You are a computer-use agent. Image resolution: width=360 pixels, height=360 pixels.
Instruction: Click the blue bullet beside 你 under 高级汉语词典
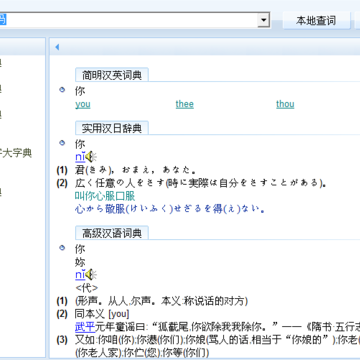coord(62,248)
